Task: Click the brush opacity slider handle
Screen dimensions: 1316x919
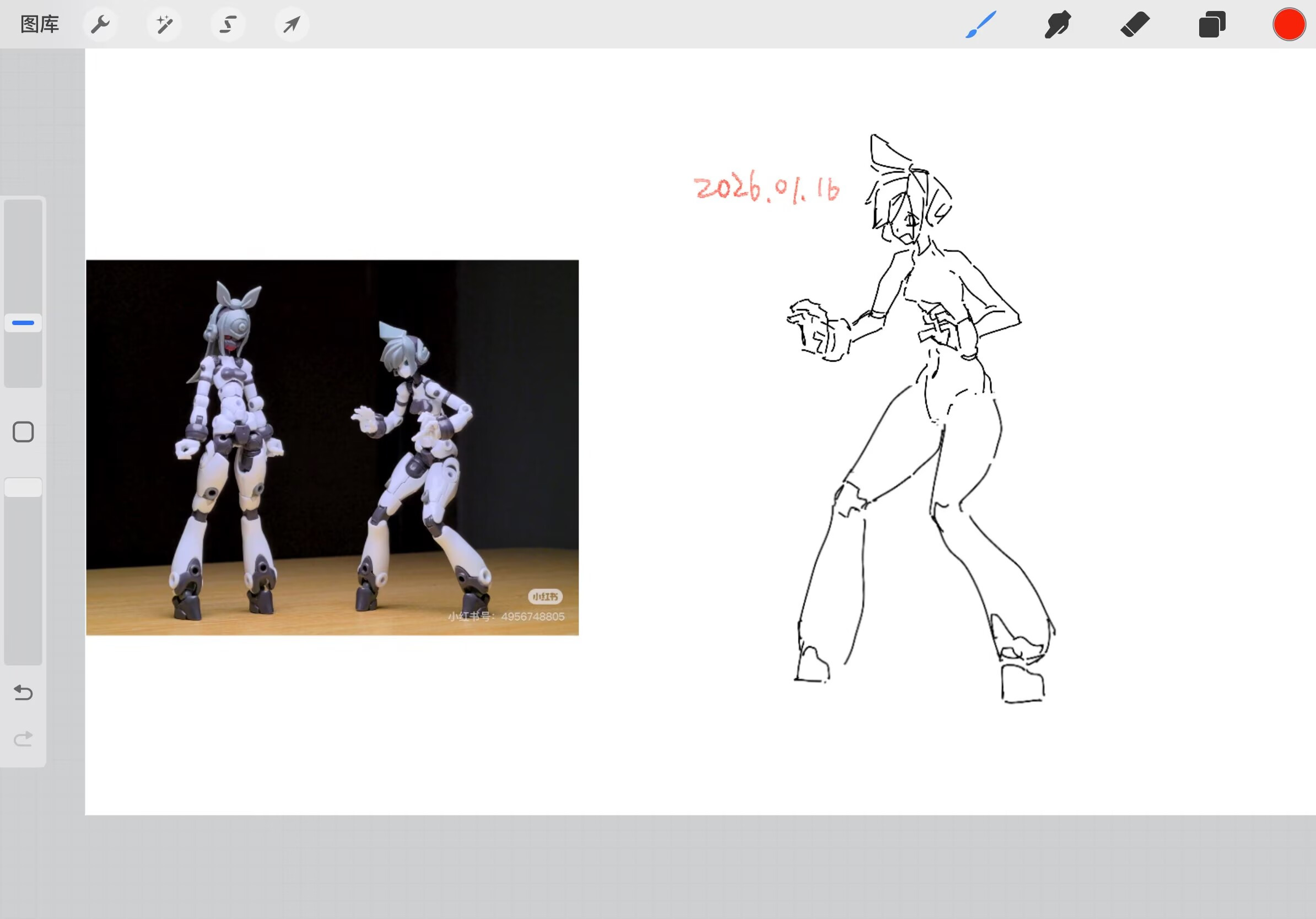Action: (x=23, y=488)
